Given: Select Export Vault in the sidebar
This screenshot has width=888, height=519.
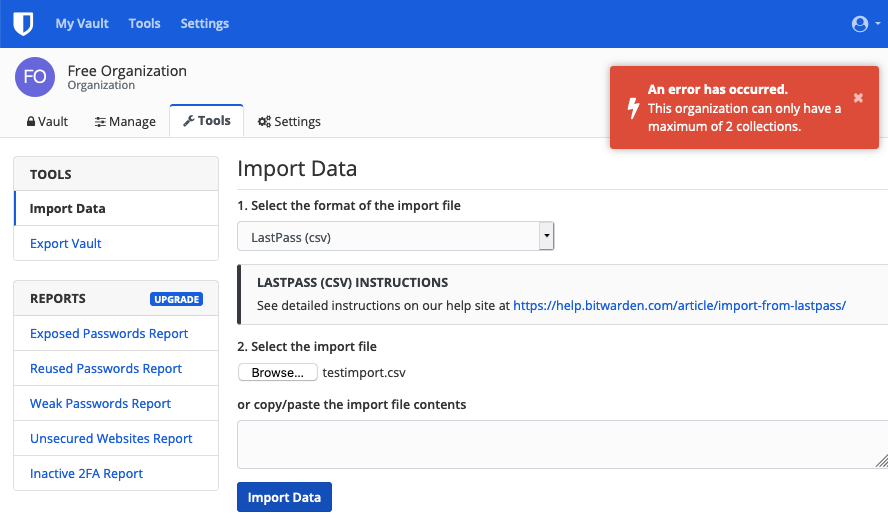Looking at the screenshot, I should click(66, 243).
